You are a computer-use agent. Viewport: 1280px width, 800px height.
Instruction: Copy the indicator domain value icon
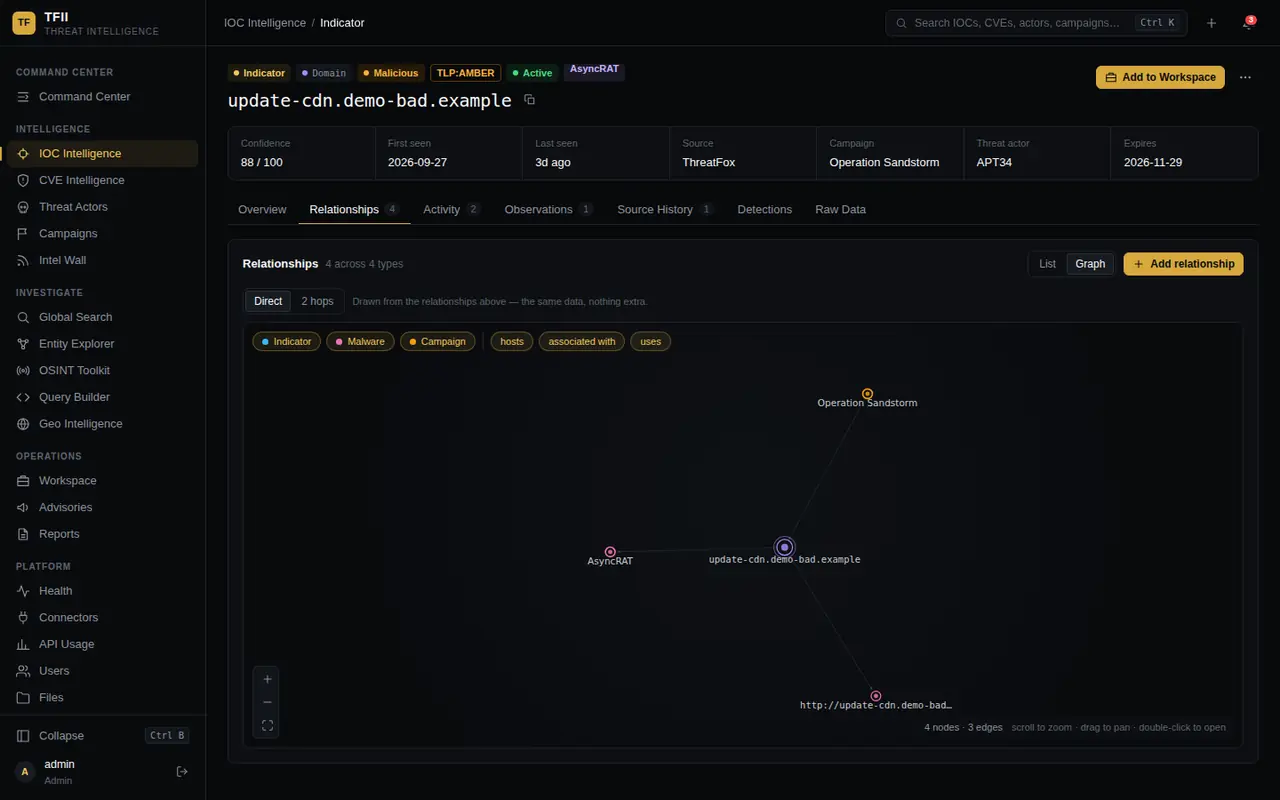point(530,100)
